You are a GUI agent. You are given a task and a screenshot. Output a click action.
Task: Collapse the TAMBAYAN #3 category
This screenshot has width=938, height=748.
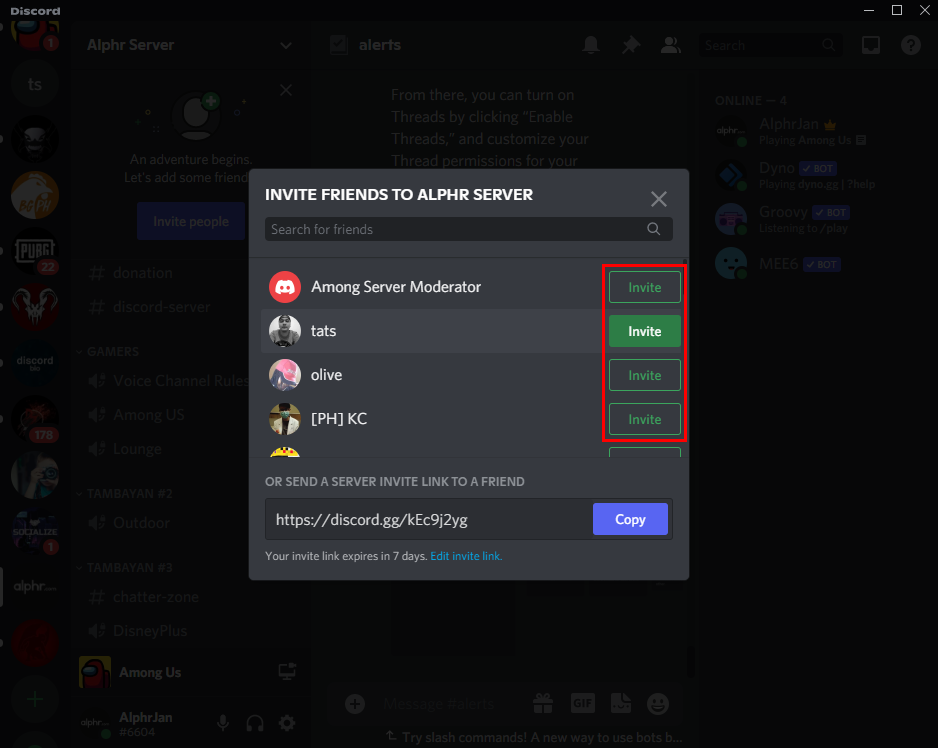click(124, 567)
